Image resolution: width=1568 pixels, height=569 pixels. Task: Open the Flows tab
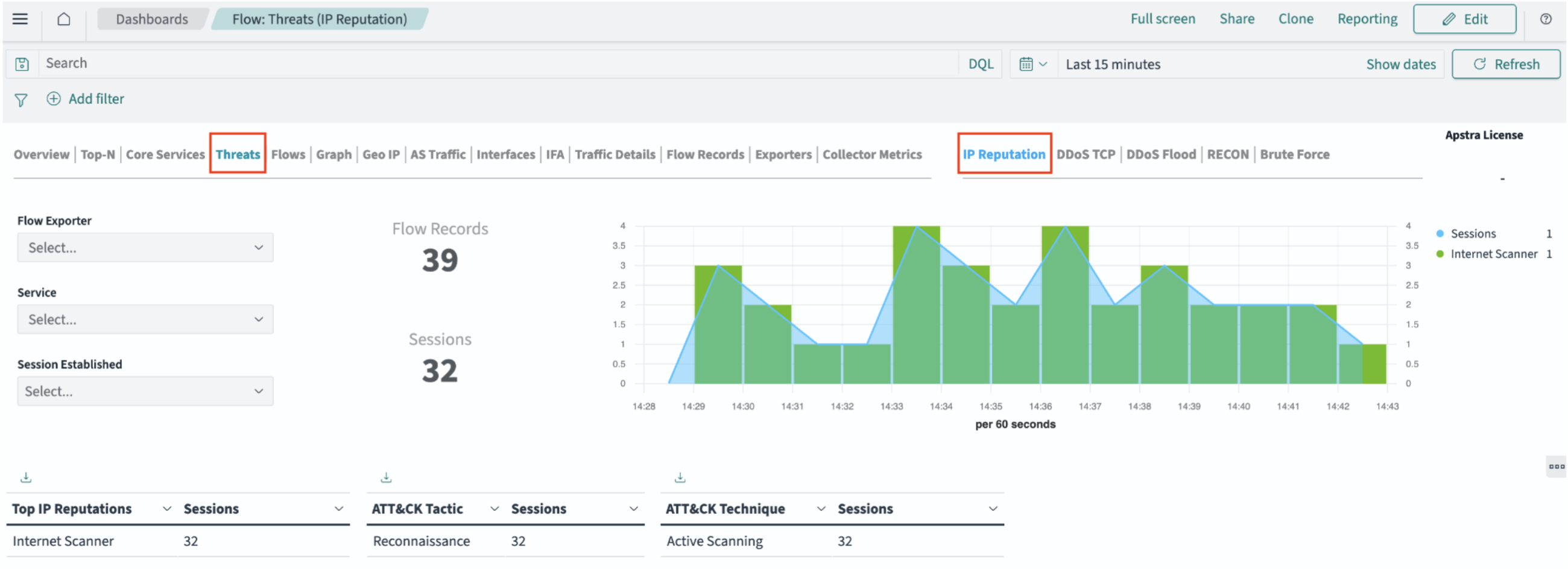click(x=288, y=154)
